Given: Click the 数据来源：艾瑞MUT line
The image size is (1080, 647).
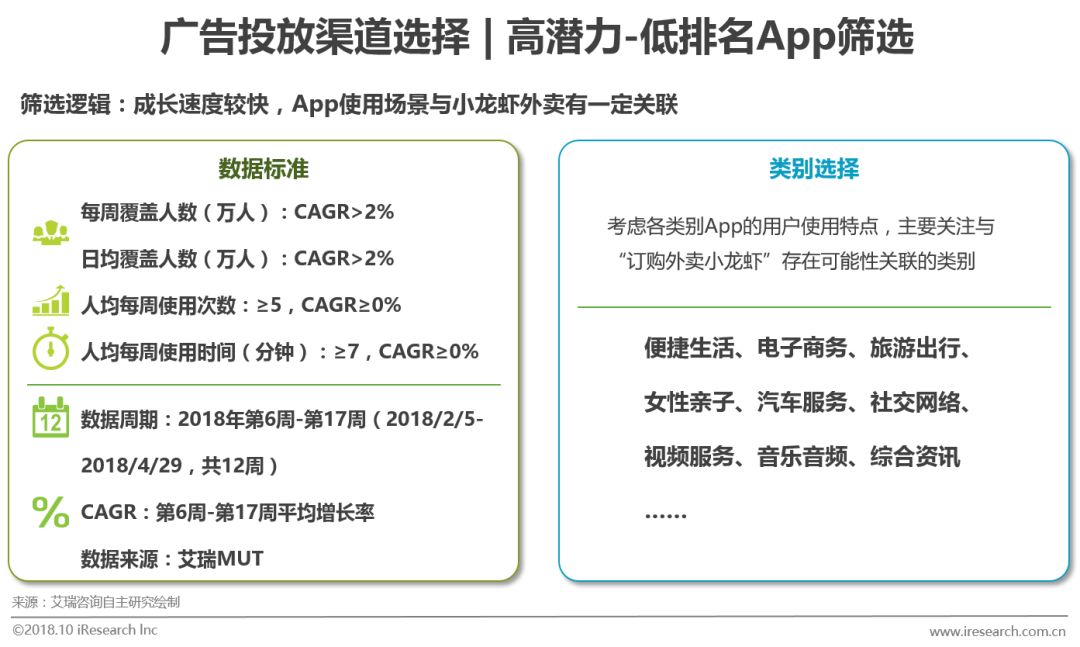Looking at the screenshot, I should (172, 559).
